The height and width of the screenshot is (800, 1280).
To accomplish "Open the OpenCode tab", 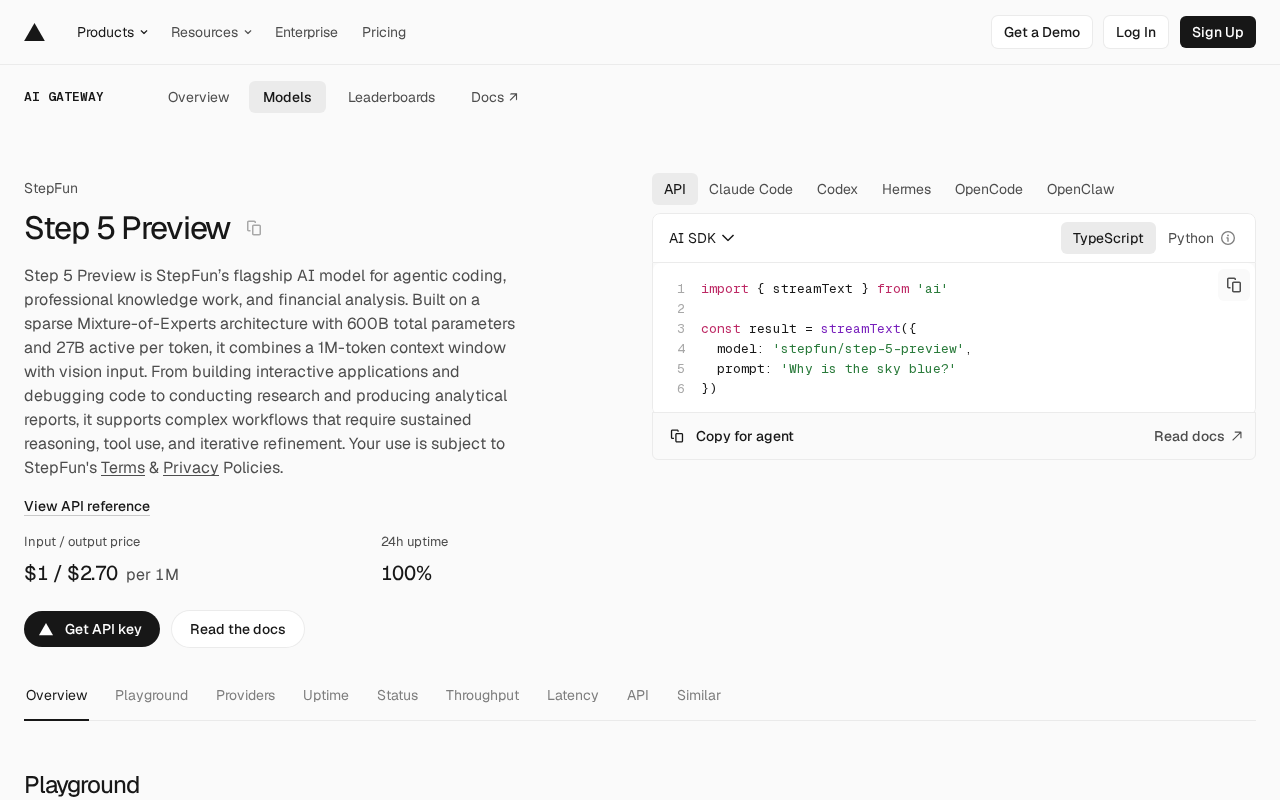I will point(989,189).
